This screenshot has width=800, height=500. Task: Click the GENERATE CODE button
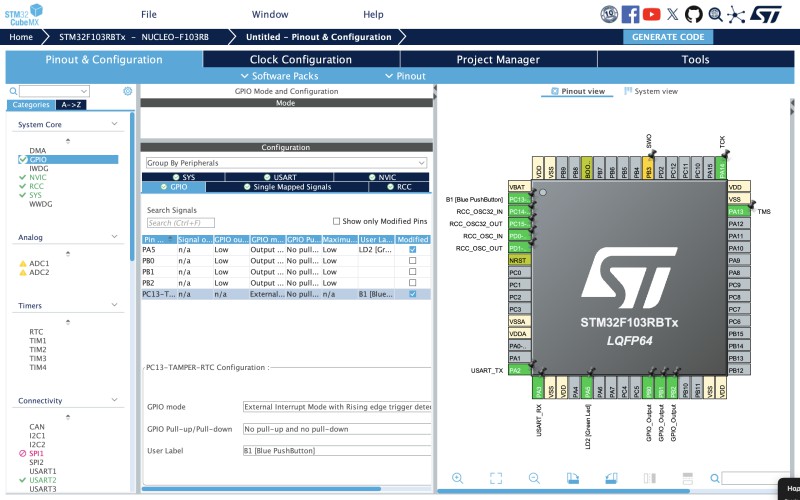(668, 37)
